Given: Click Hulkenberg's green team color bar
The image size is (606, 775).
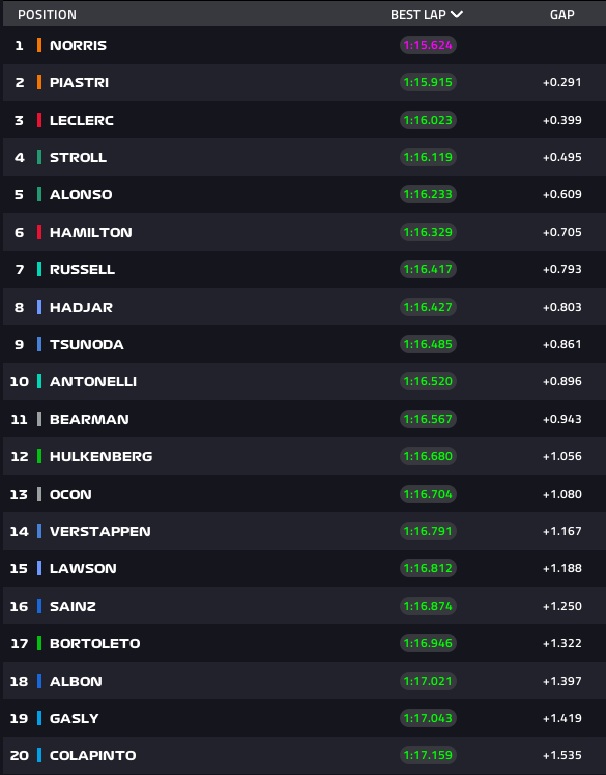Looking at the screenshot, I should click(x=38, y=456).
